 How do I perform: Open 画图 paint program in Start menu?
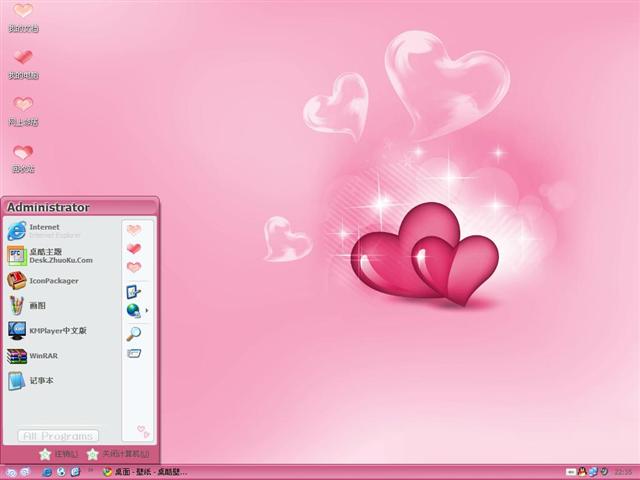27,305
